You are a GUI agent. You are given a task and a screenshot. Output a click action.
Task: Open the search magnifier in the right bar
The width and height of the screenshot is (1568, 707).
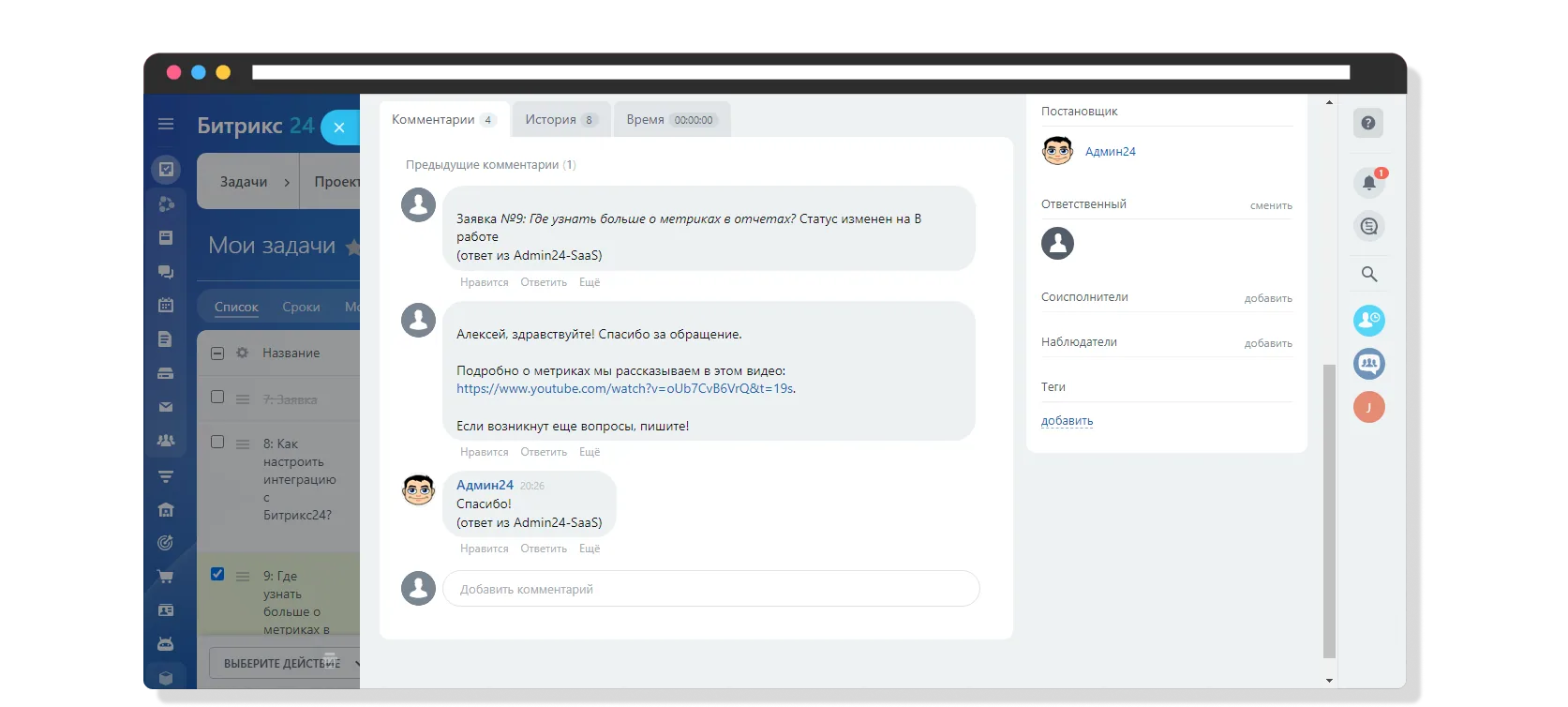coord(1369,274)
